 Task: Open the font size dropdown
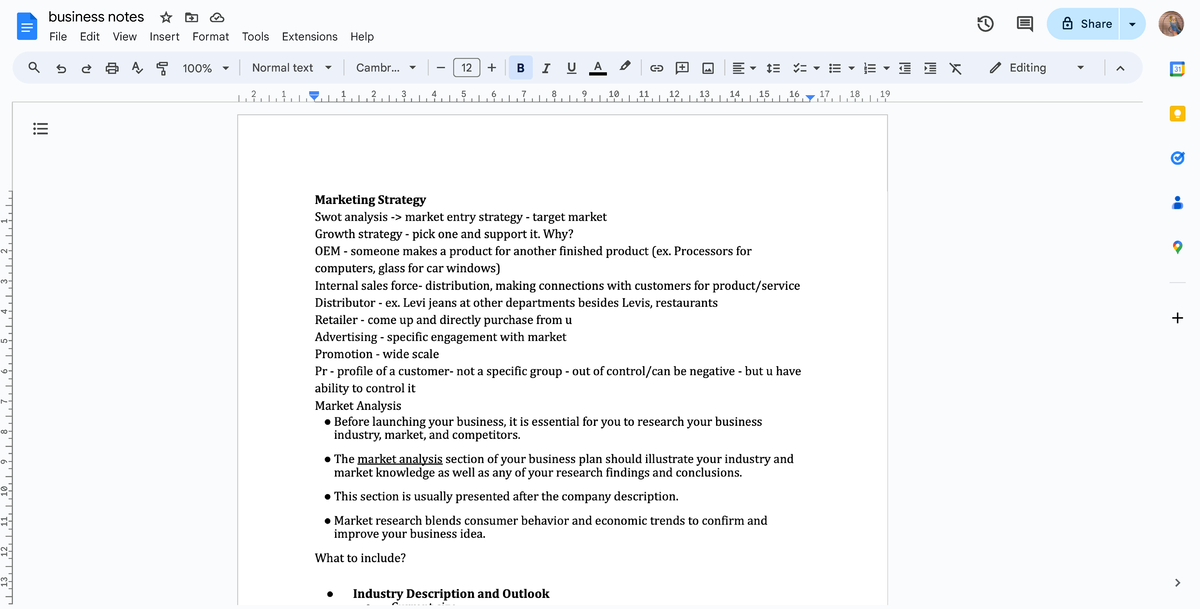click(x=465, y=67)
